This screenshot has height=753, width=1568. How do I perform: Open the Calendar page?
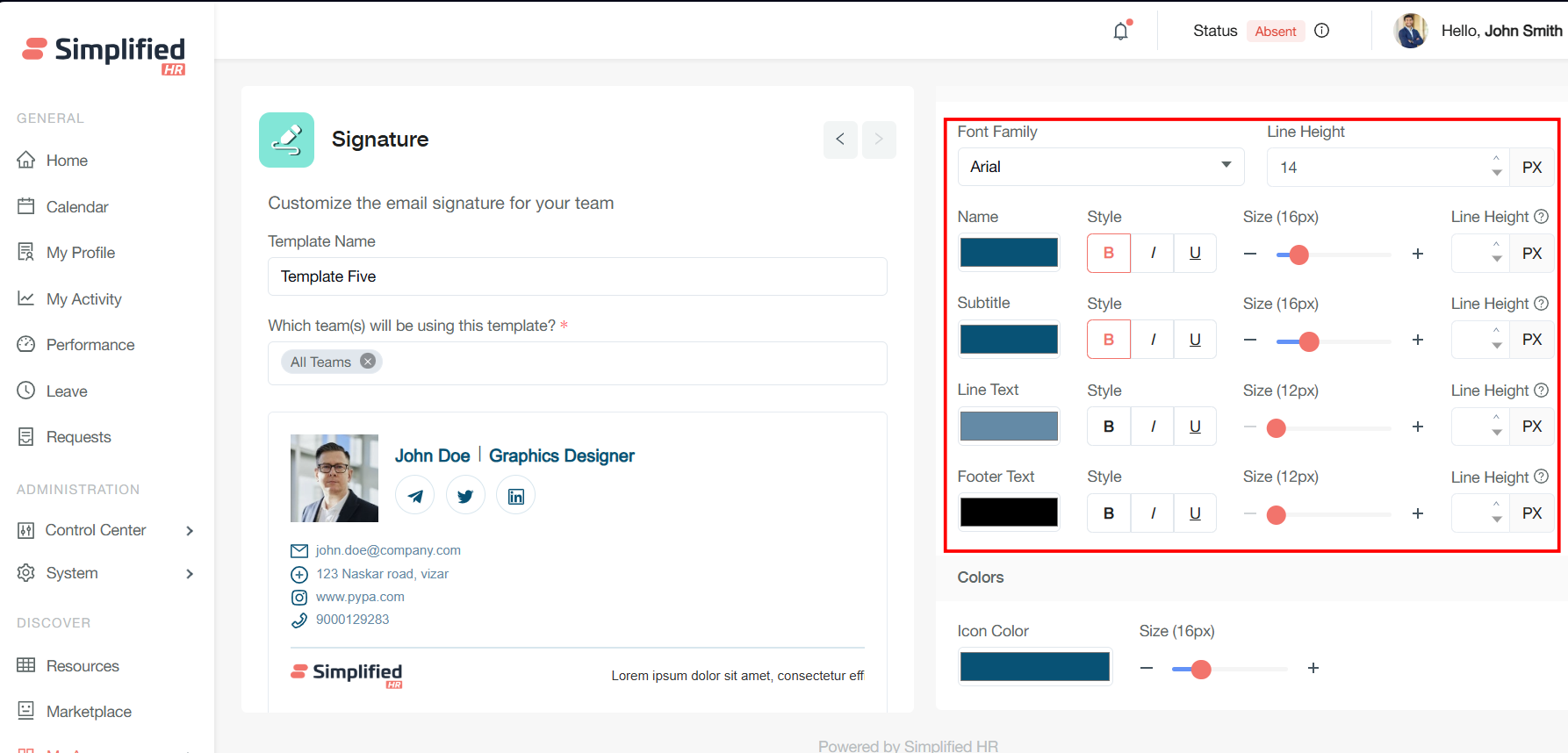77,207
